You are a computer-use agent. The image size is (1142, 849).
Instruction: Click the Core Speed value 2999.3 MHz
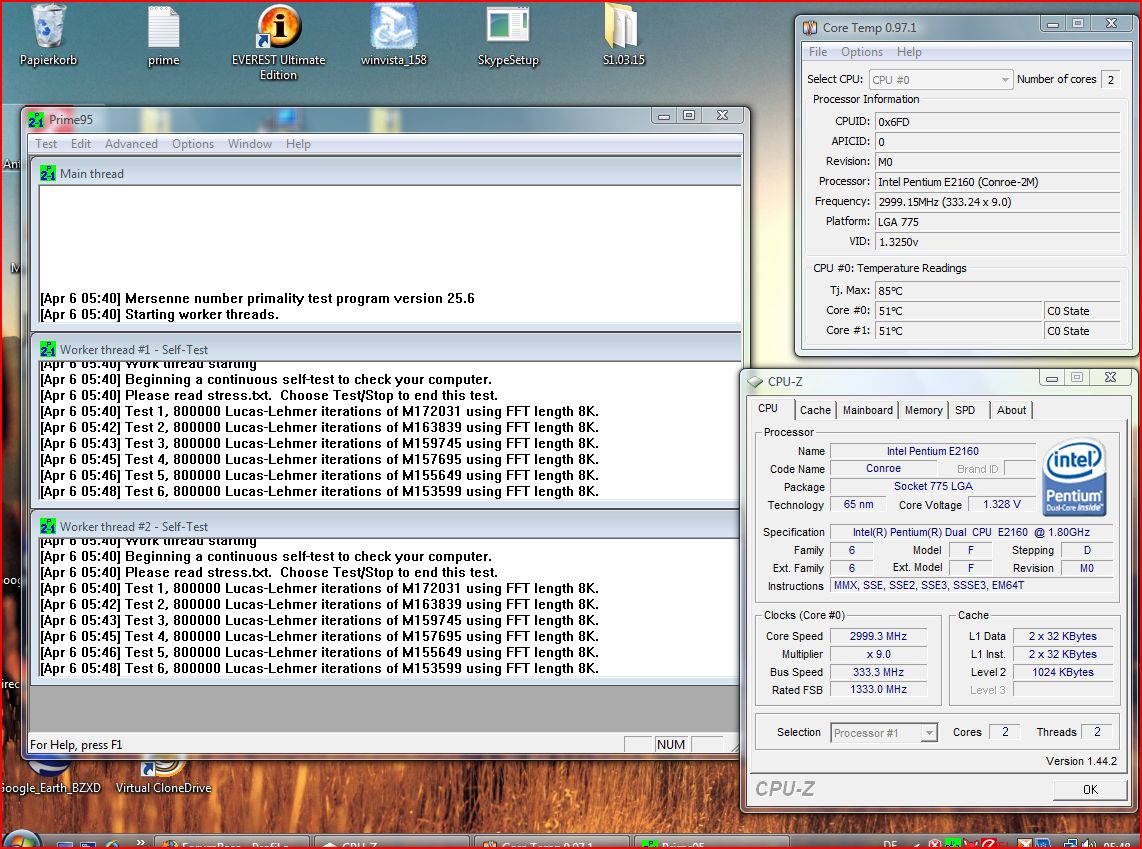pyautogui.click(x=878, y=636)
